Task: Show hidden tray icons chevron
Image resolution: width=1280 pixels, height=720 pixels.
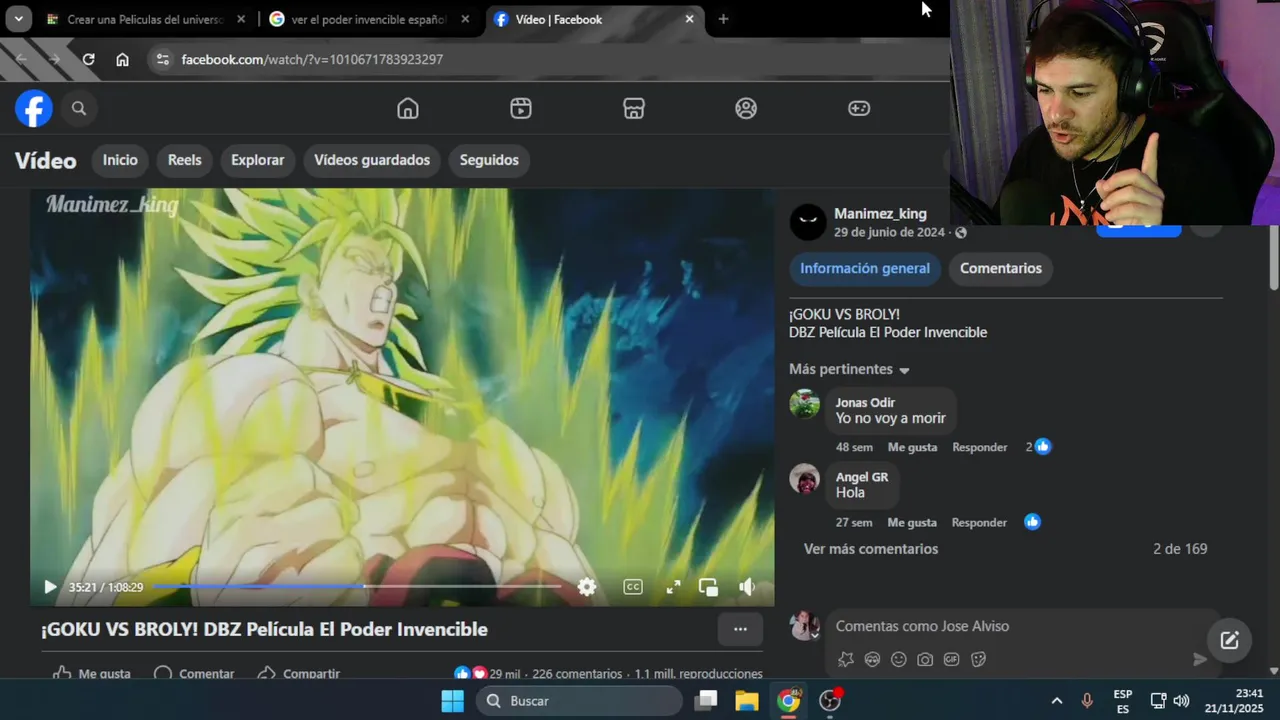Action: point(1056,701)
